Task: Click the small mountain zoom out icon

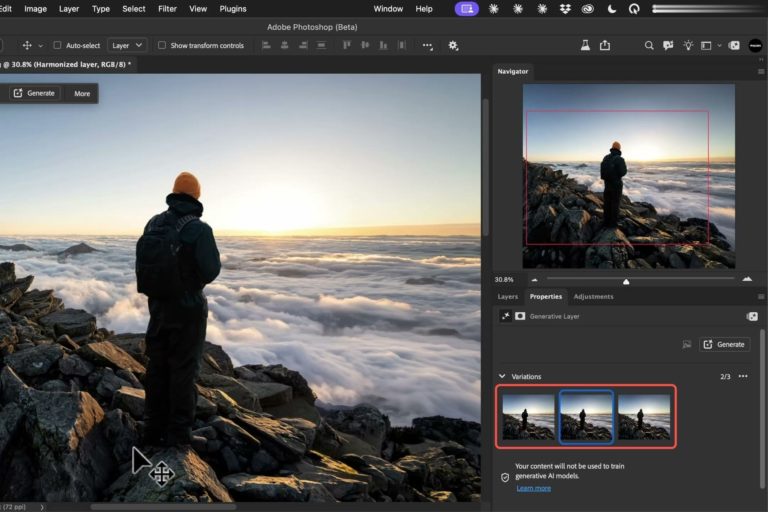Action: pyautogui.click(x=534, y=280)
